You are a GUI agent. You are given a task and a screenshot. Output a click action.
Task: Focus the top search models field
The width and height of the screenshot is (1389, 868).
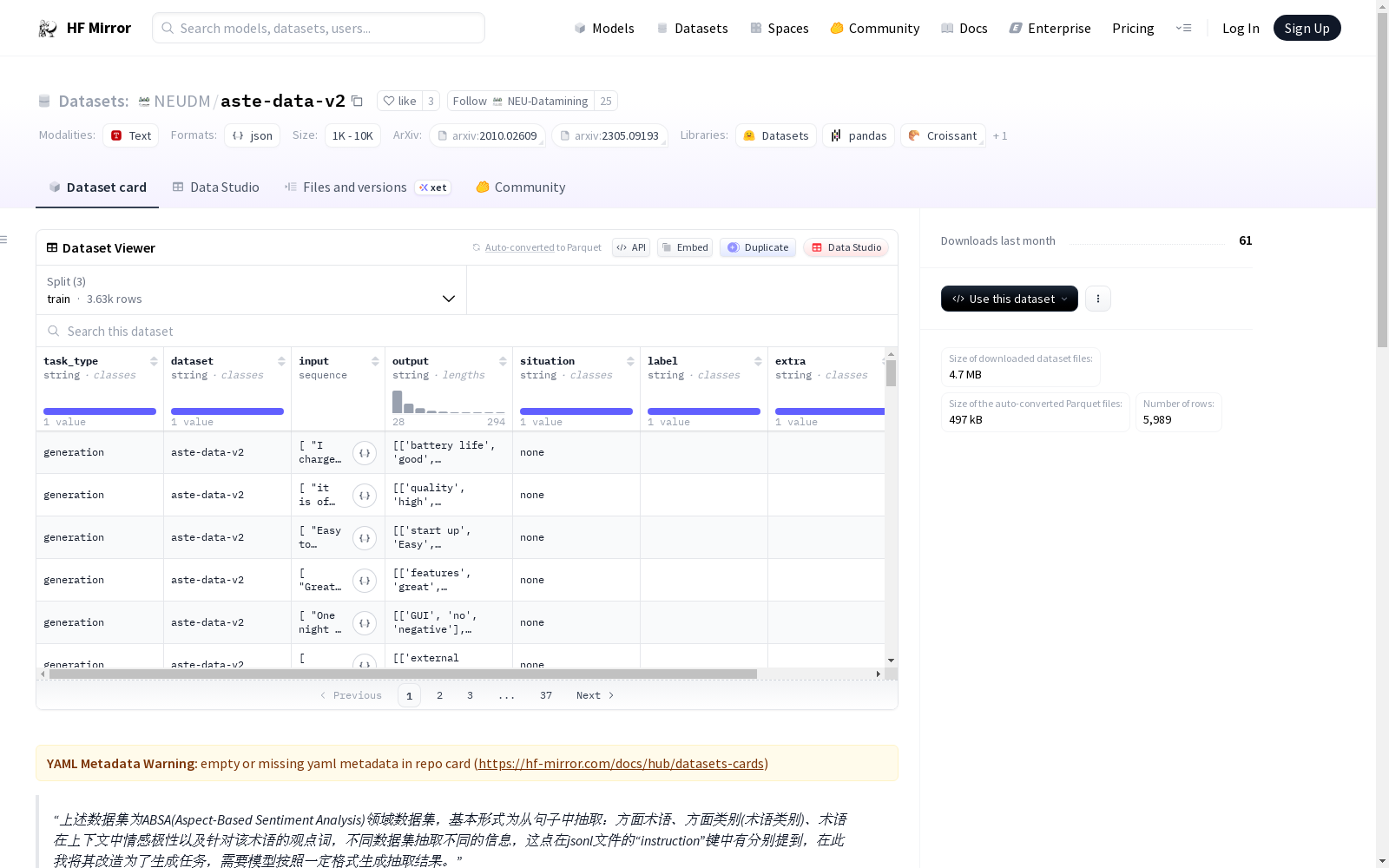(319, 28)
